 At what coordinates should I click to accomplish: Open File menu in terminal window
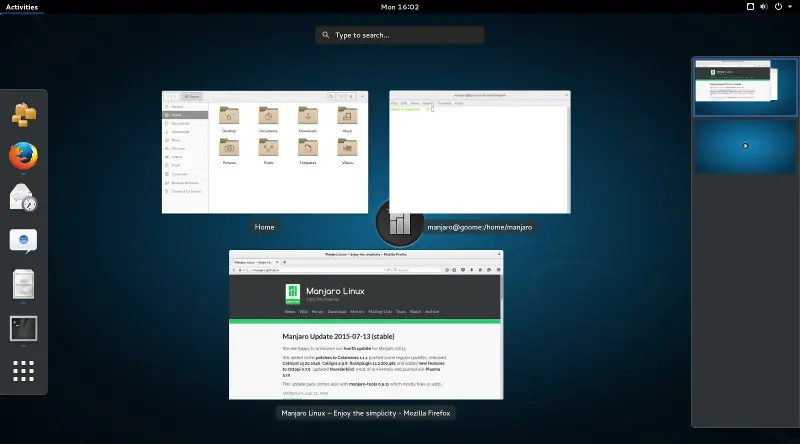point(394,103)
